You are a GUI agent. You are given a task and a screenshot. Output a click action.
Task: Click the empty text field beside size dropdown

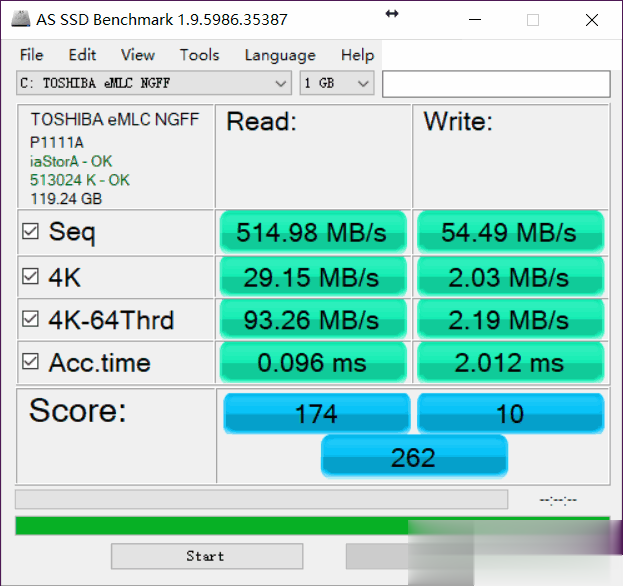pos(495,84)
